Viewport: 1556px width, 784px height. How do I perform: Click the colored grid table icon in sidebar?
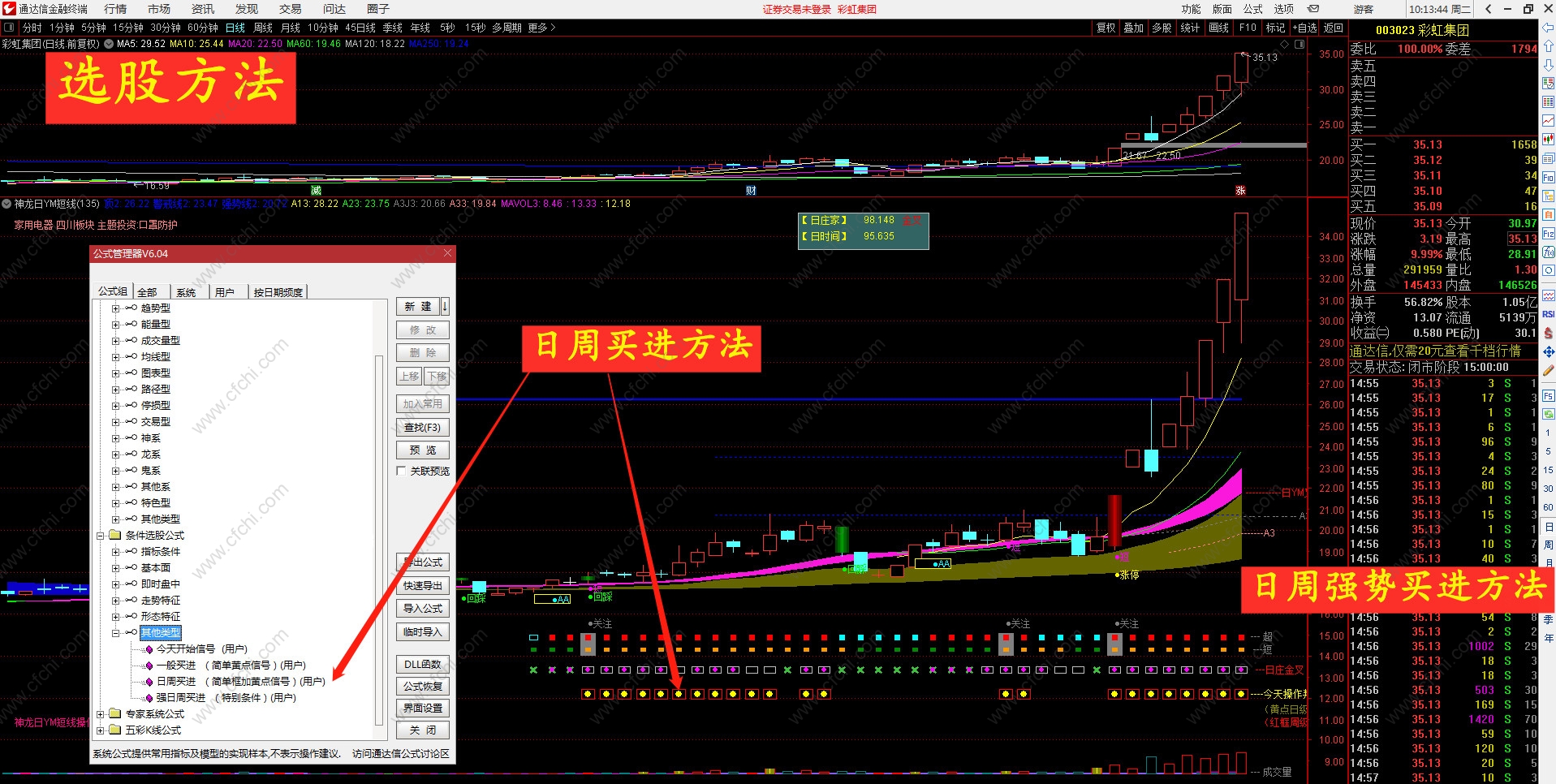(1548, 101)
